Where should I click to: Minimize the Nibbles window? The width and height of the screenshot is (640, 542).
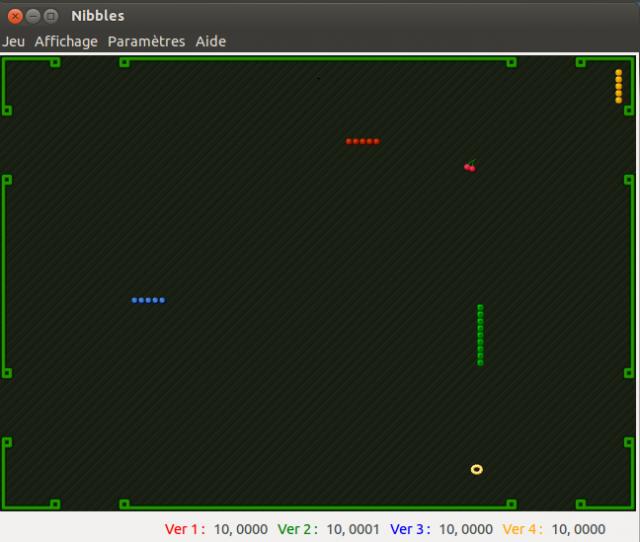pyautogui.click(x=33, y=16)
